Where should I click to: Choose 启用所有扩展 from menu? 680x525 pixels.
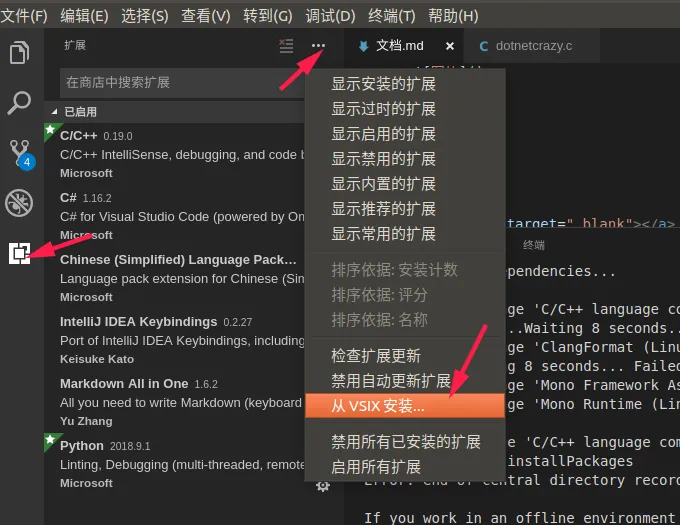[x=405, y=467]
